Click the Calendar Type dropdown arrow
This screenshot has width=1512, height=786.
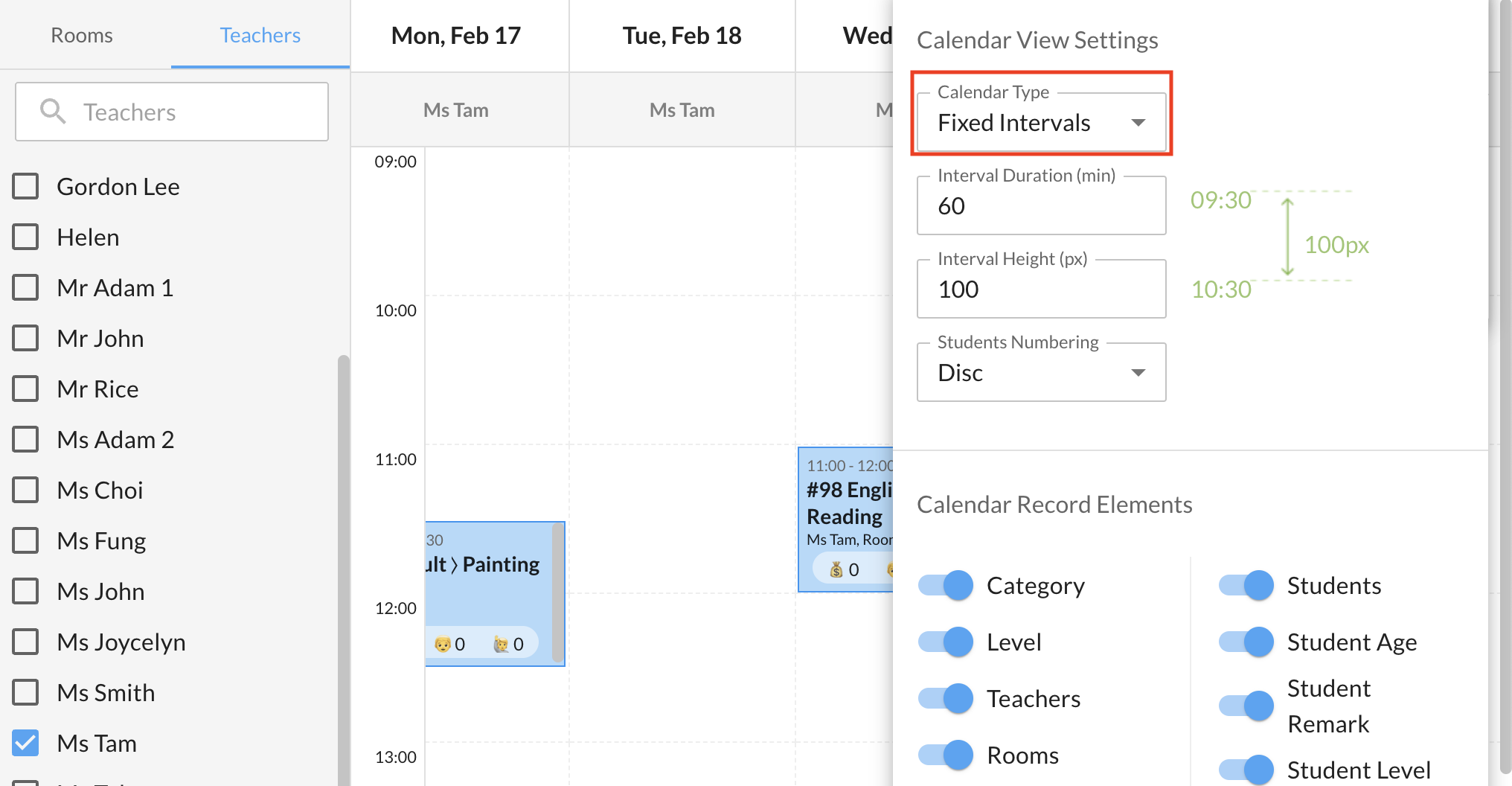tap(1138, 123)
